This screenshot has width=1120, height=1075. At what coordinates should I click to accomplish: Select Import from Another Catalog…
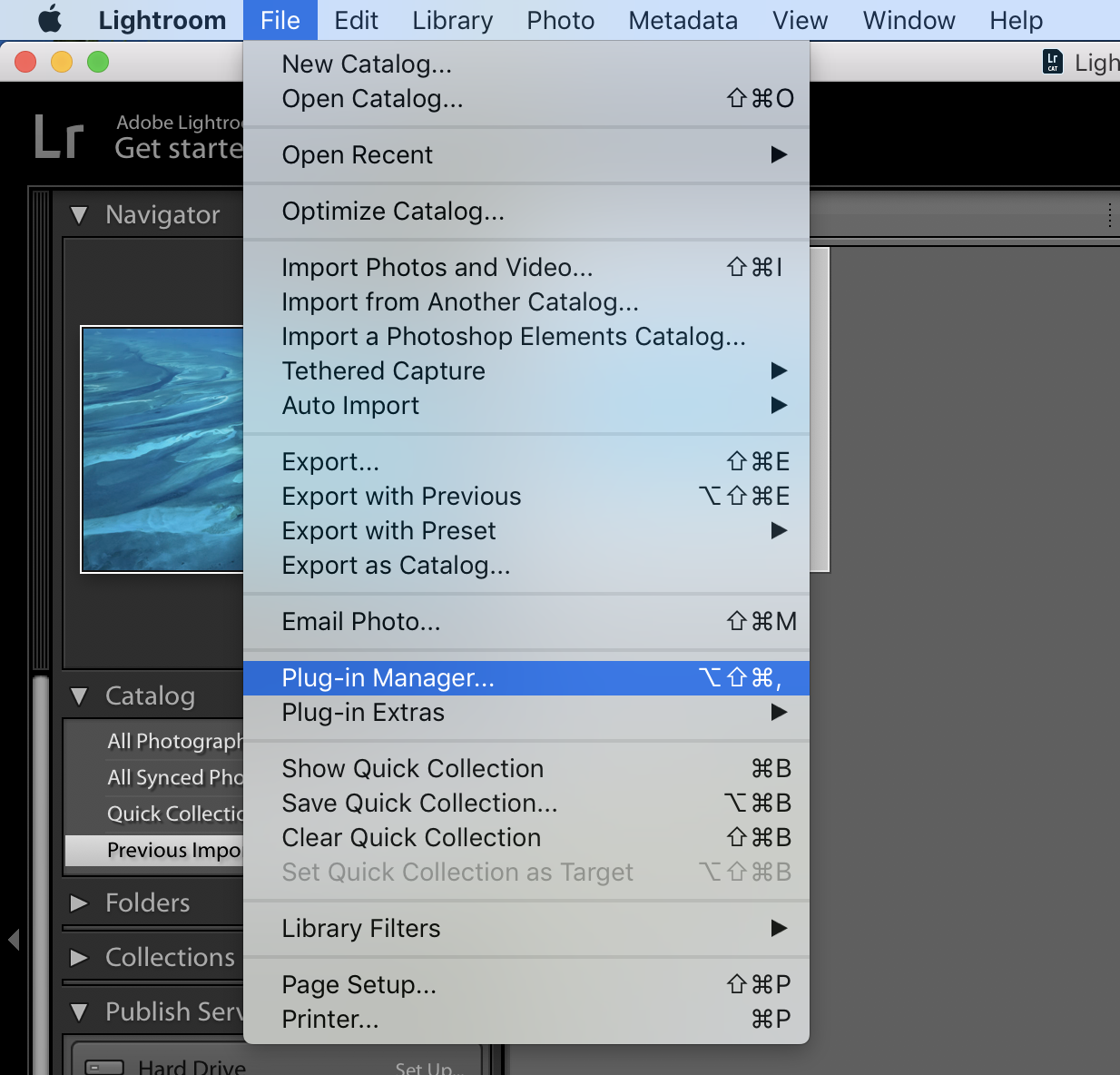tap(526, 302)
